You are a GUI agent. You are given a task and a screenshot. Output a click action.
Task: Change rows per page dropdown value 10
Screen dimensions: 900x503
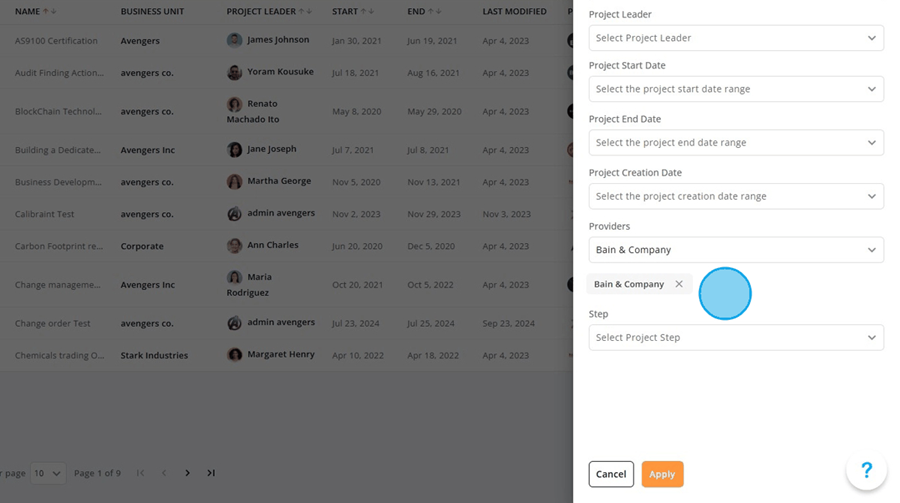coord(48,473)
